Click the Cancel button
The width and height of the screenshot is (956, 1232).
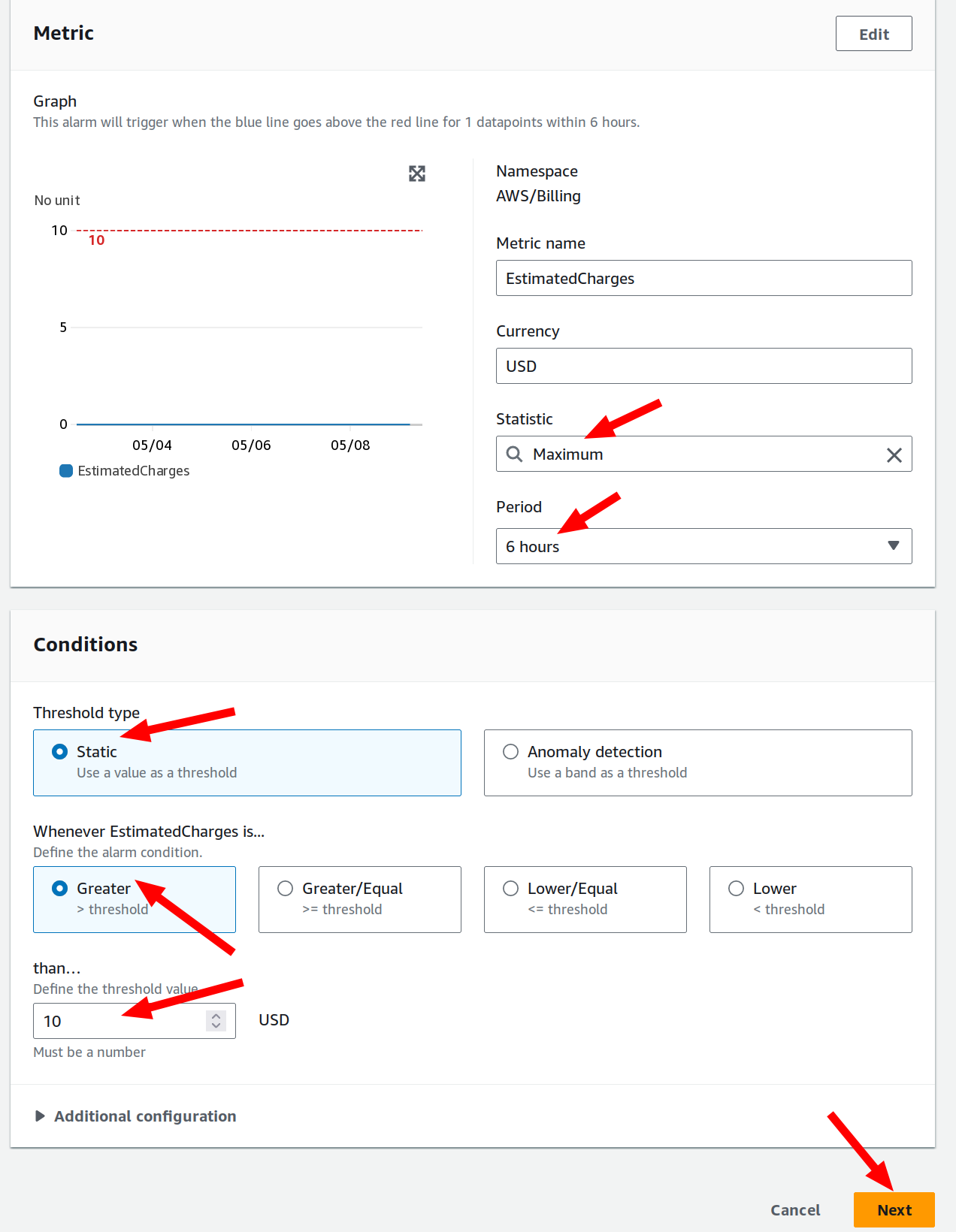pyautogui.click(x=795, y=1209)
